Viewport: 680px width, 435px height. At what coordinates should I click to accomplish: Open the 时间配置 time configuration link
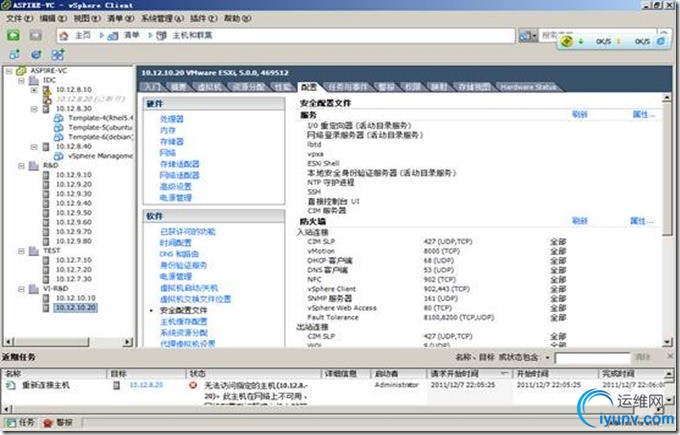176,243
